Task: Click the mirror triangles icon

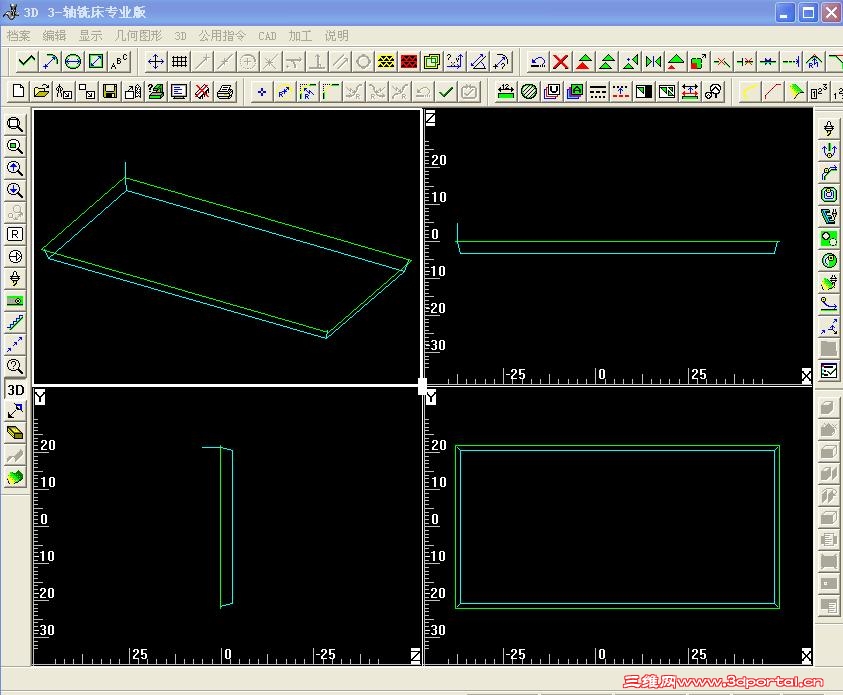Action: 653,62
